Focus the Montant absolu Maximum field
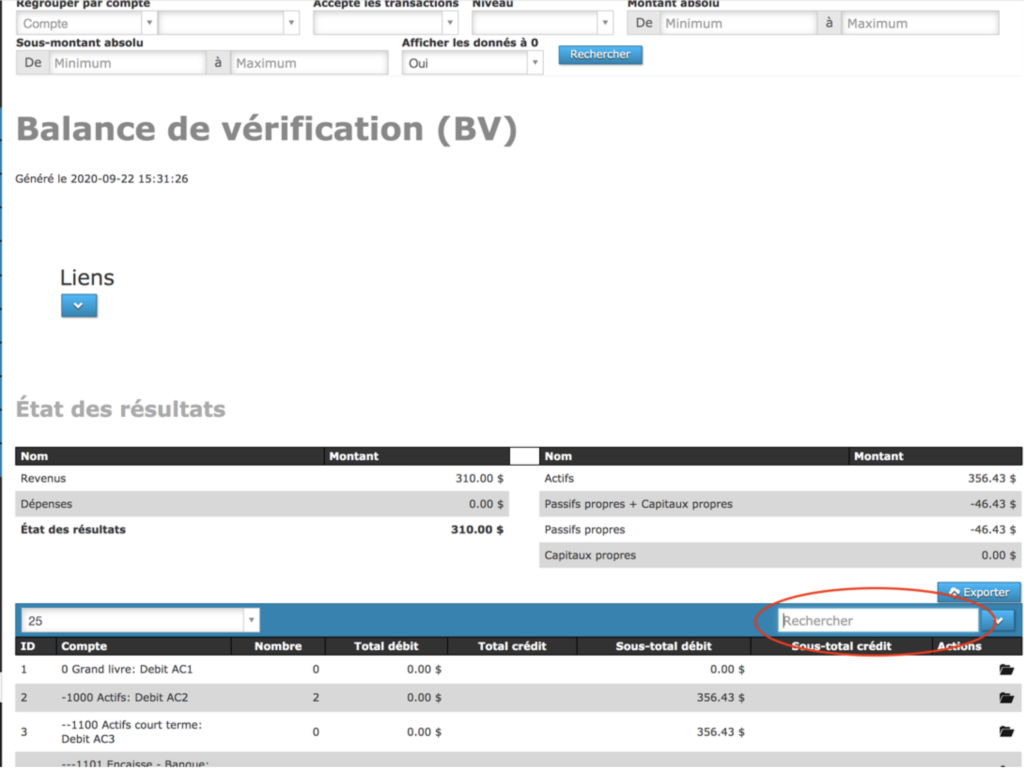 (x=919, y=23)
